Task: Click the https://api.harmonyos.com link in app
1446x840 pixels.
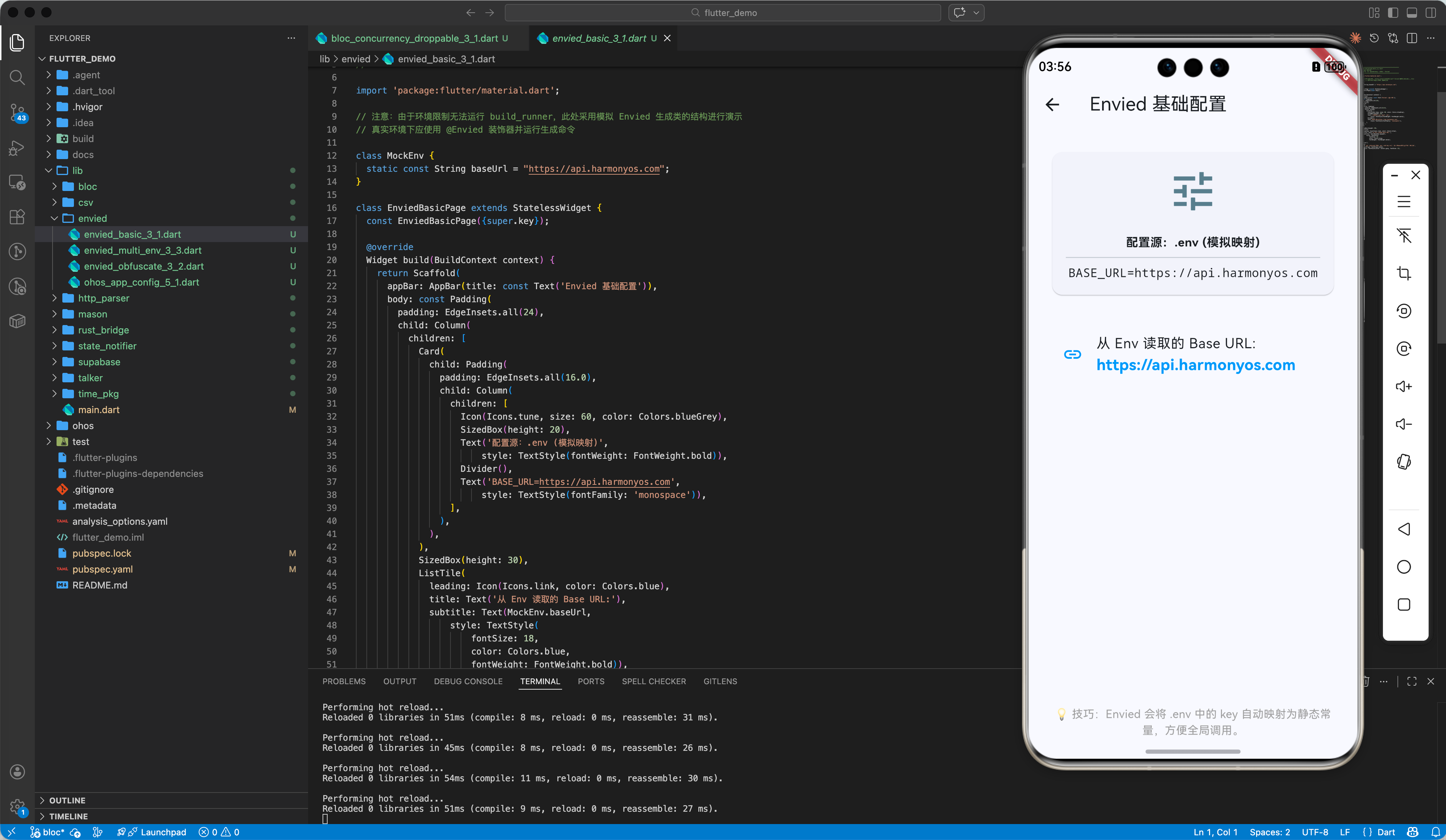Action: coord(1195,365)
